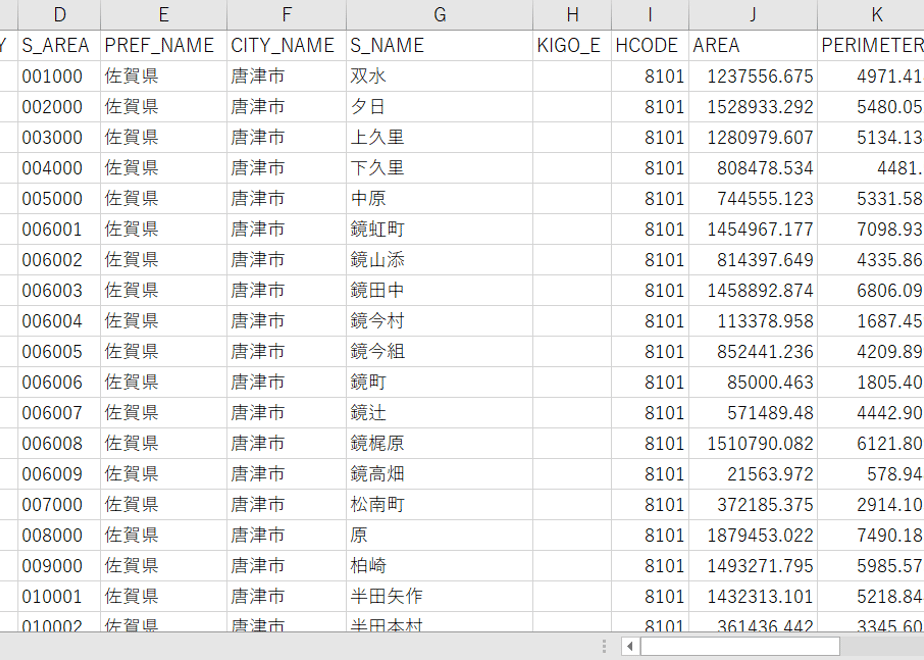The height and width of the screenshot is (660, 924).
Task: Click the horizontal scrollbar left arrow
Action: point(630,646)
